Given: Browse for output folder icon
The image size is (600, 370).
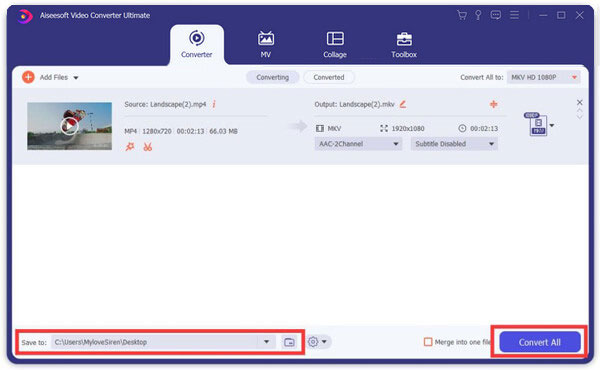Looking at the screenshot, I should pos(289,342).
